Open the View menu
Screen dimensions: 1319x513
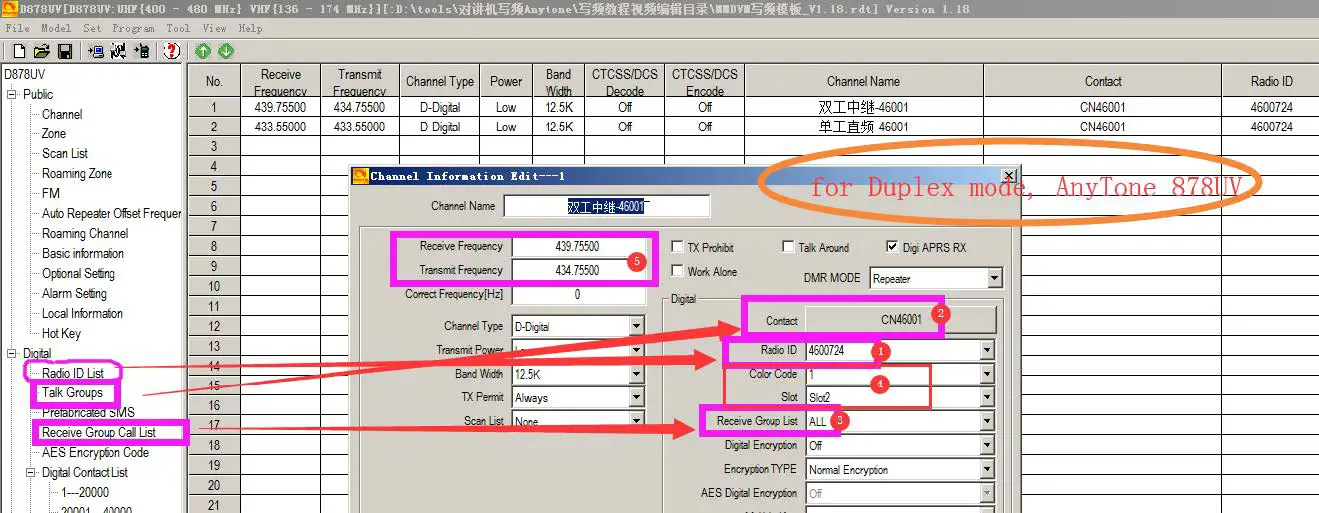(214, 28)
